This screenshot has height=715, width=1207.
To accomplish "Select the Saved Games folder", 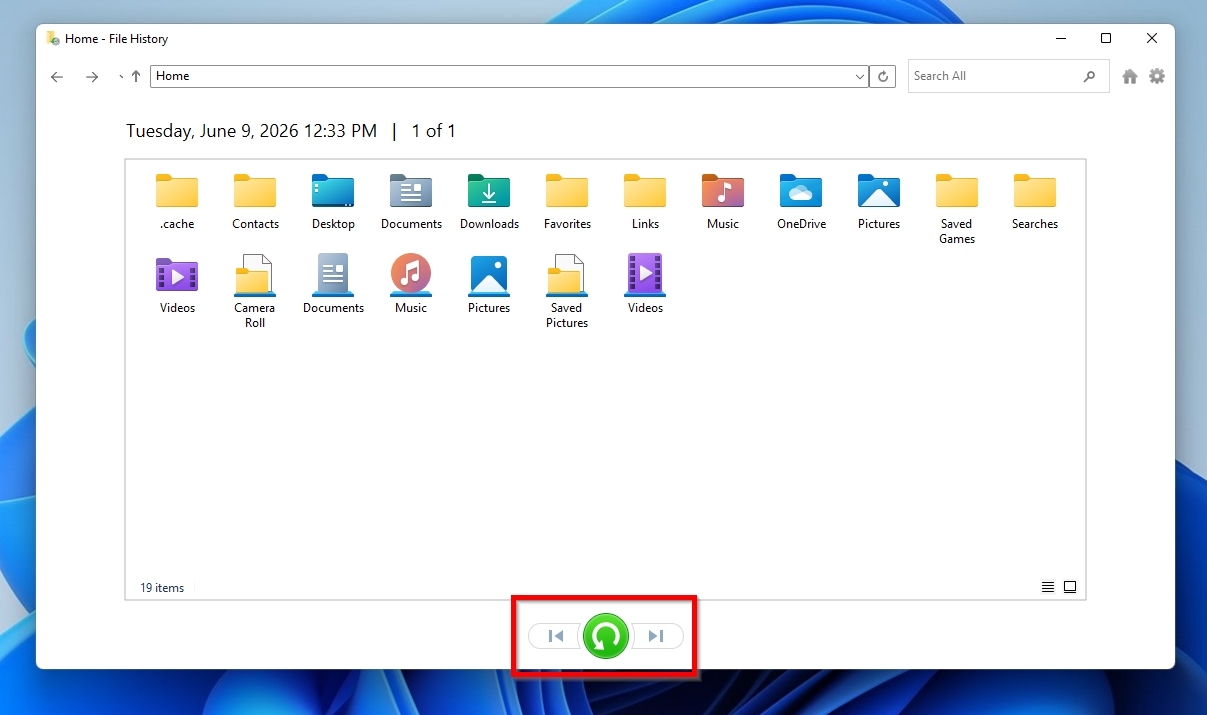I will 957,208.
